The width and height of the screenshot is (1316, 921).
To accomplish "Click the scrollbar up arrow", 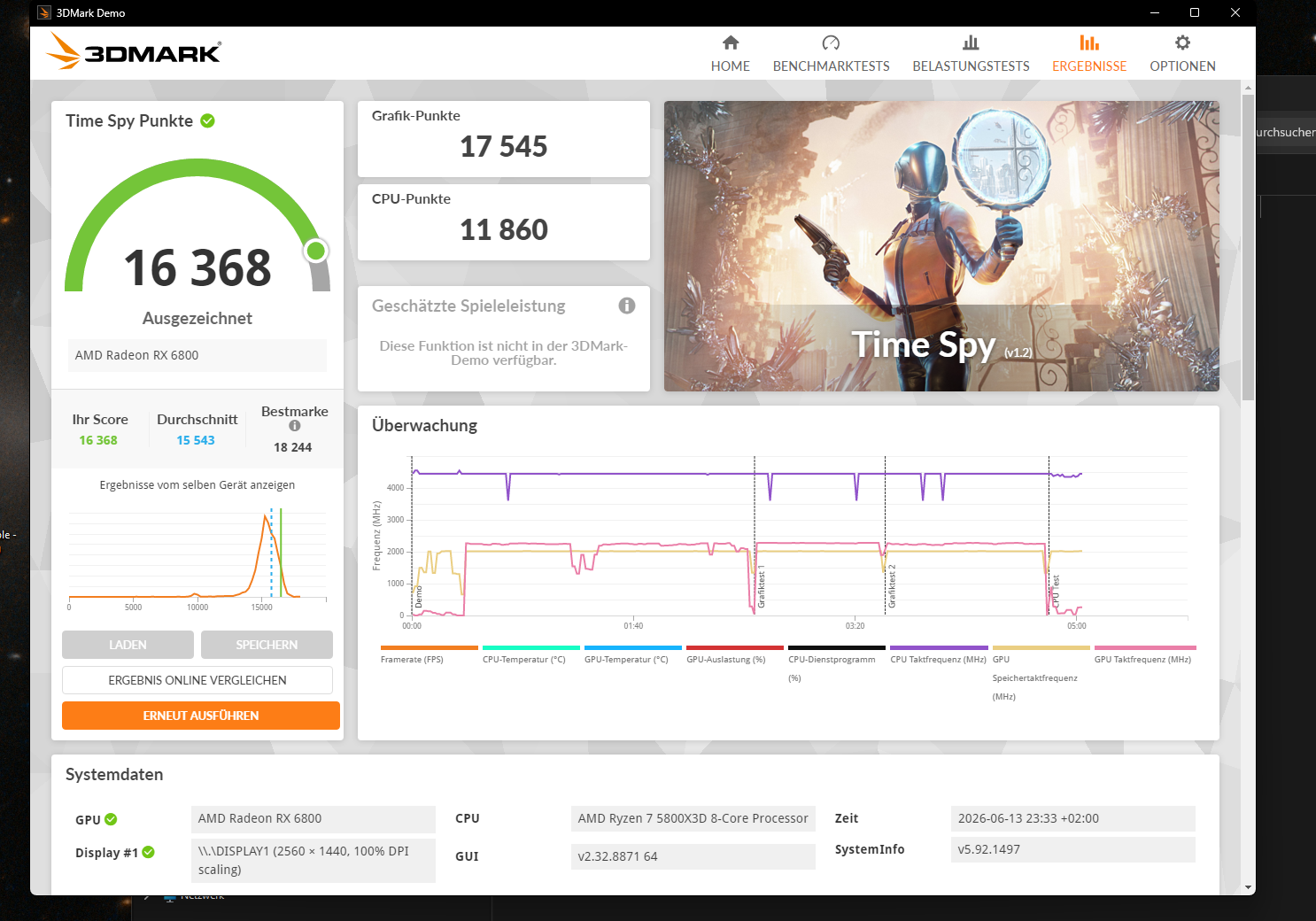I will tap(1248, 88).
